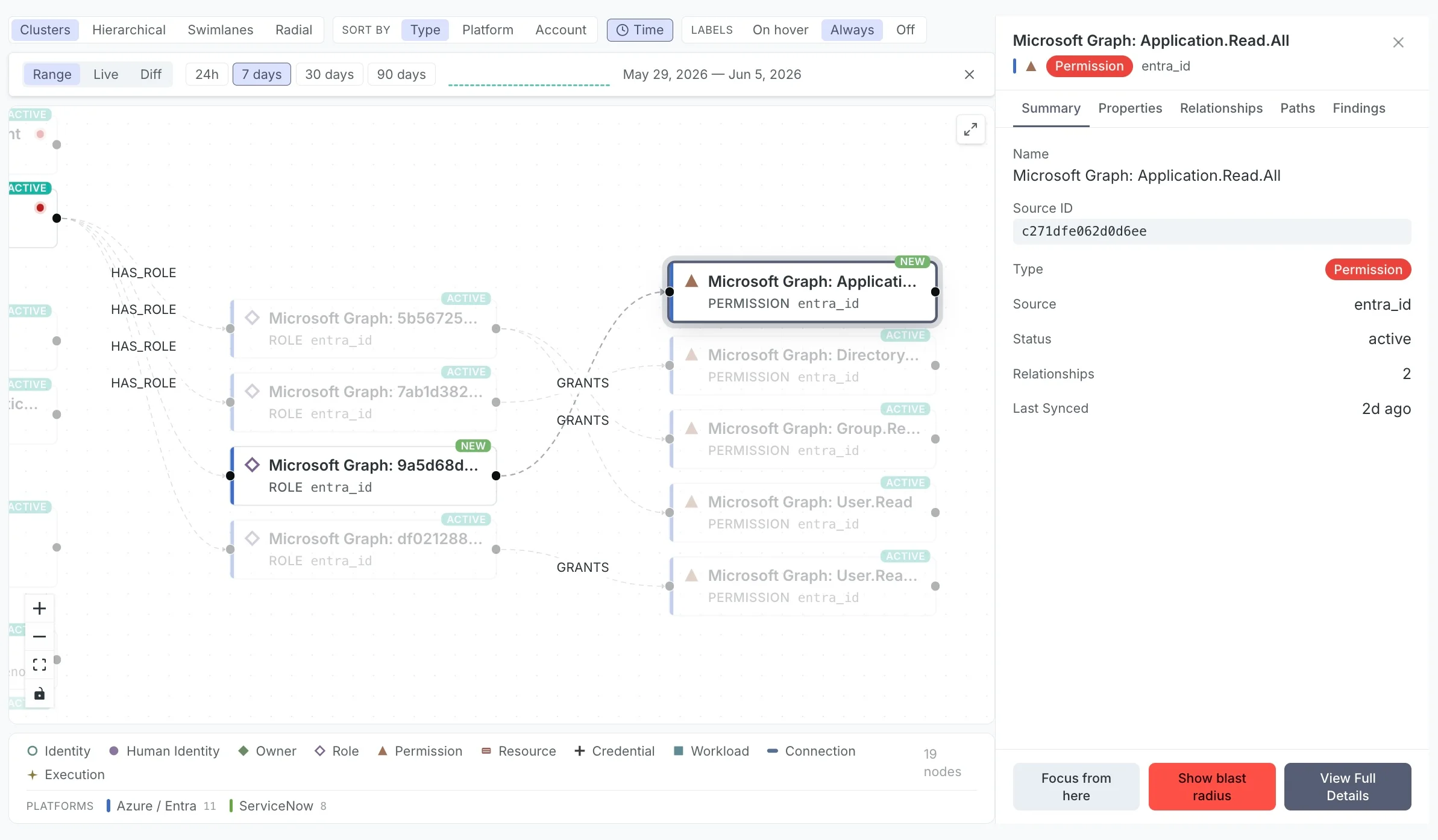Sort by Platform

point(488,30)
